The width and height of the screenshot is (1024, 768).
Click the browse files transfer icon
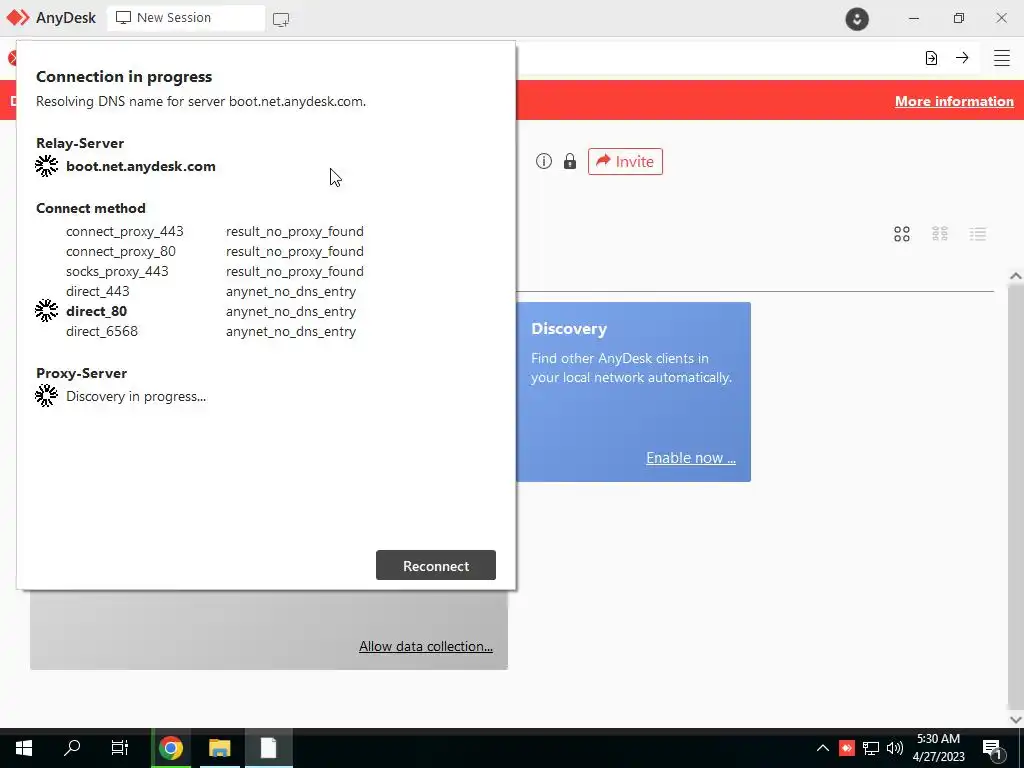pos(931,57)
